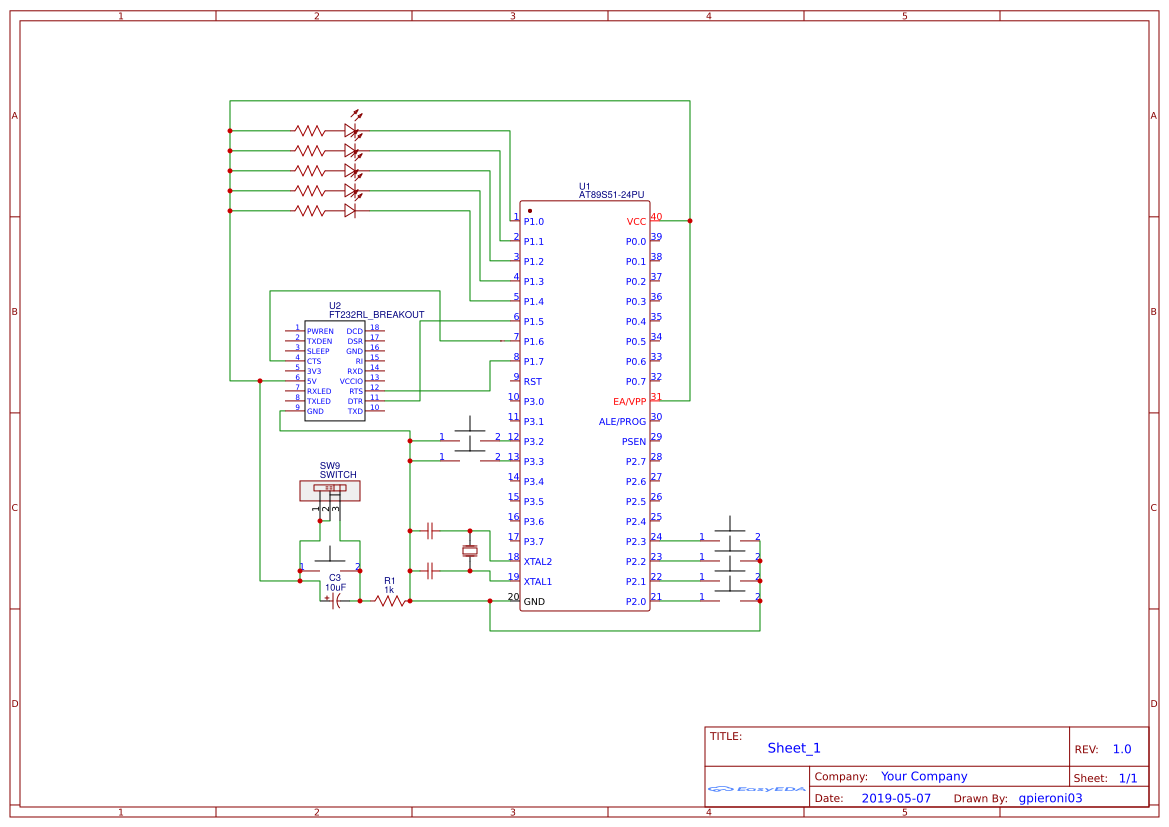This screenshot has height=827, width=1169.
Task: Select the PSEN pin label
Action: point(634,441)
